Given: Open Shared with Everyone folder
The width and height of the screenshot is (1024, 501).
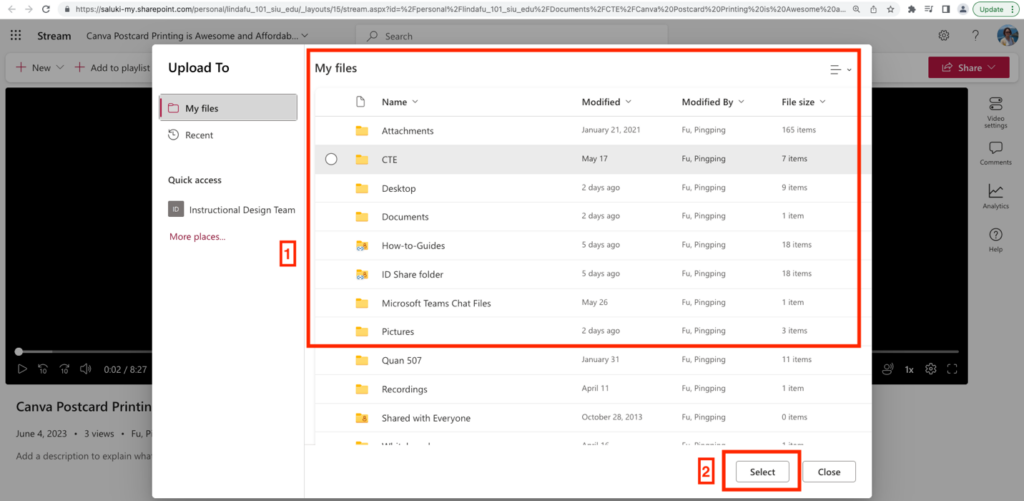Looking at the screenshot, I should coord(426,418).
